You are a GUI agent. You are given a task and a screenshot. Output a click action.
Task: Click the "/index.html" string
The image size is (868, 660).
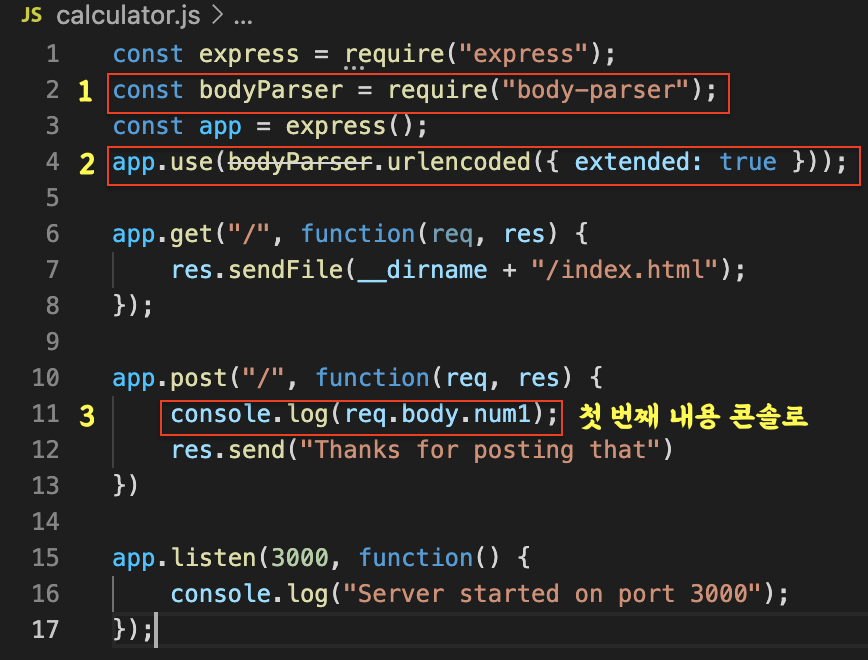tap(624, 270)
